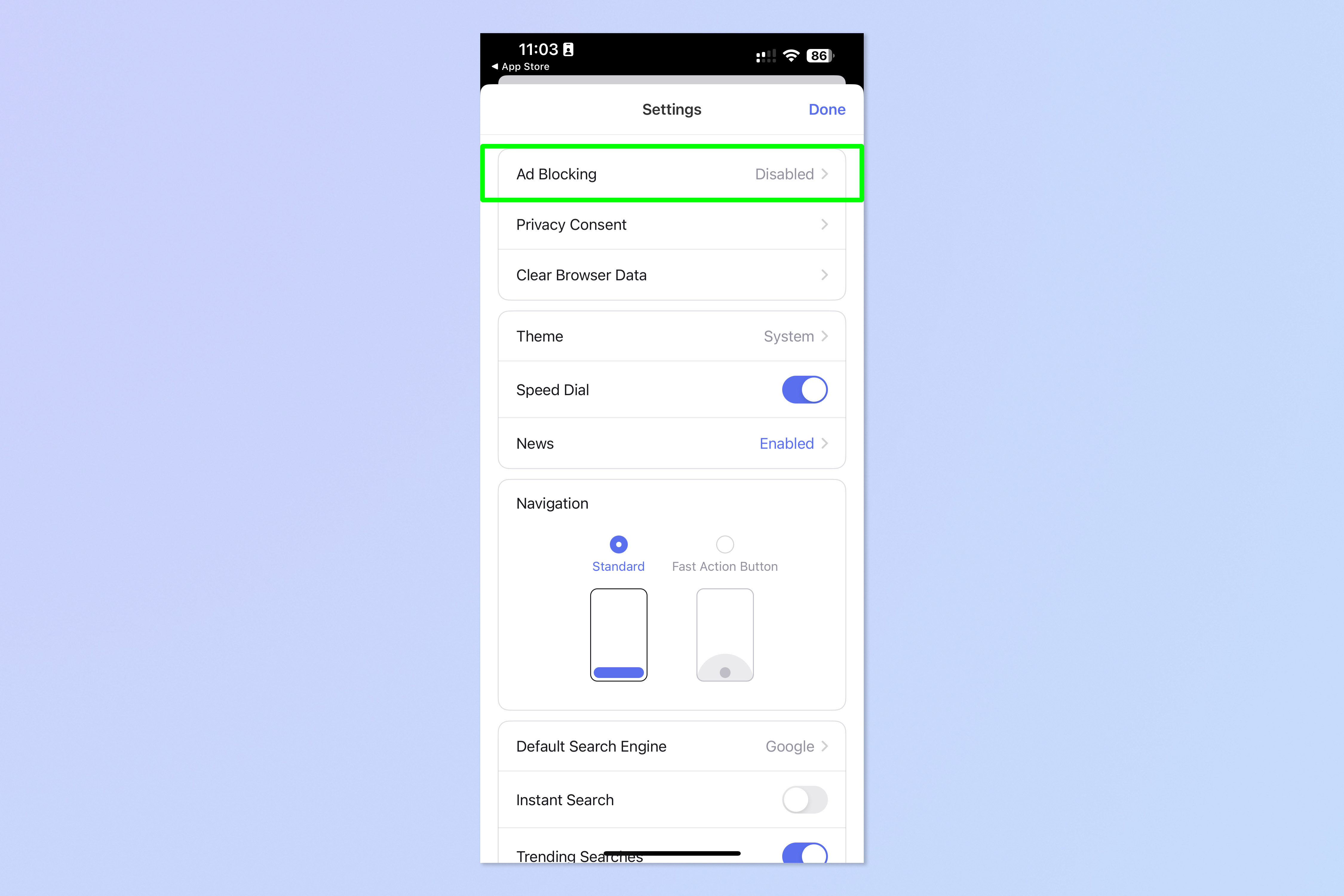View Default Search Engine Google option

(672, 746)
